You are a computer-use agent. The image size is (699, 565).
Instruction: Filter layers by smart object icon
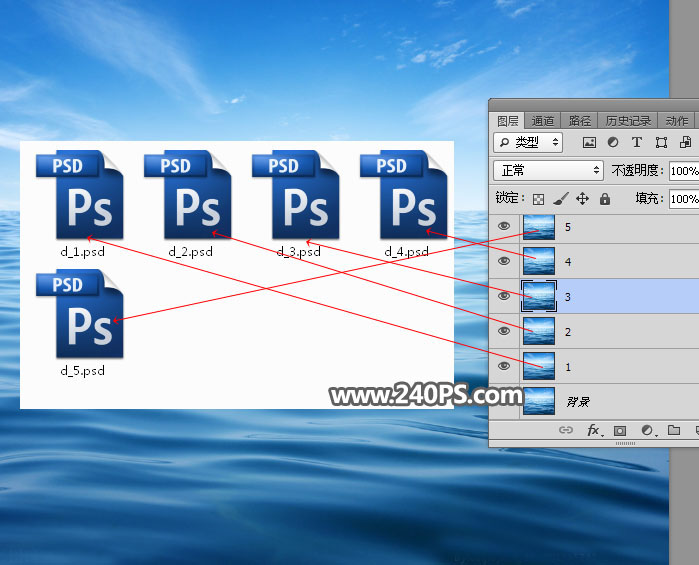[x=685, y=142]
